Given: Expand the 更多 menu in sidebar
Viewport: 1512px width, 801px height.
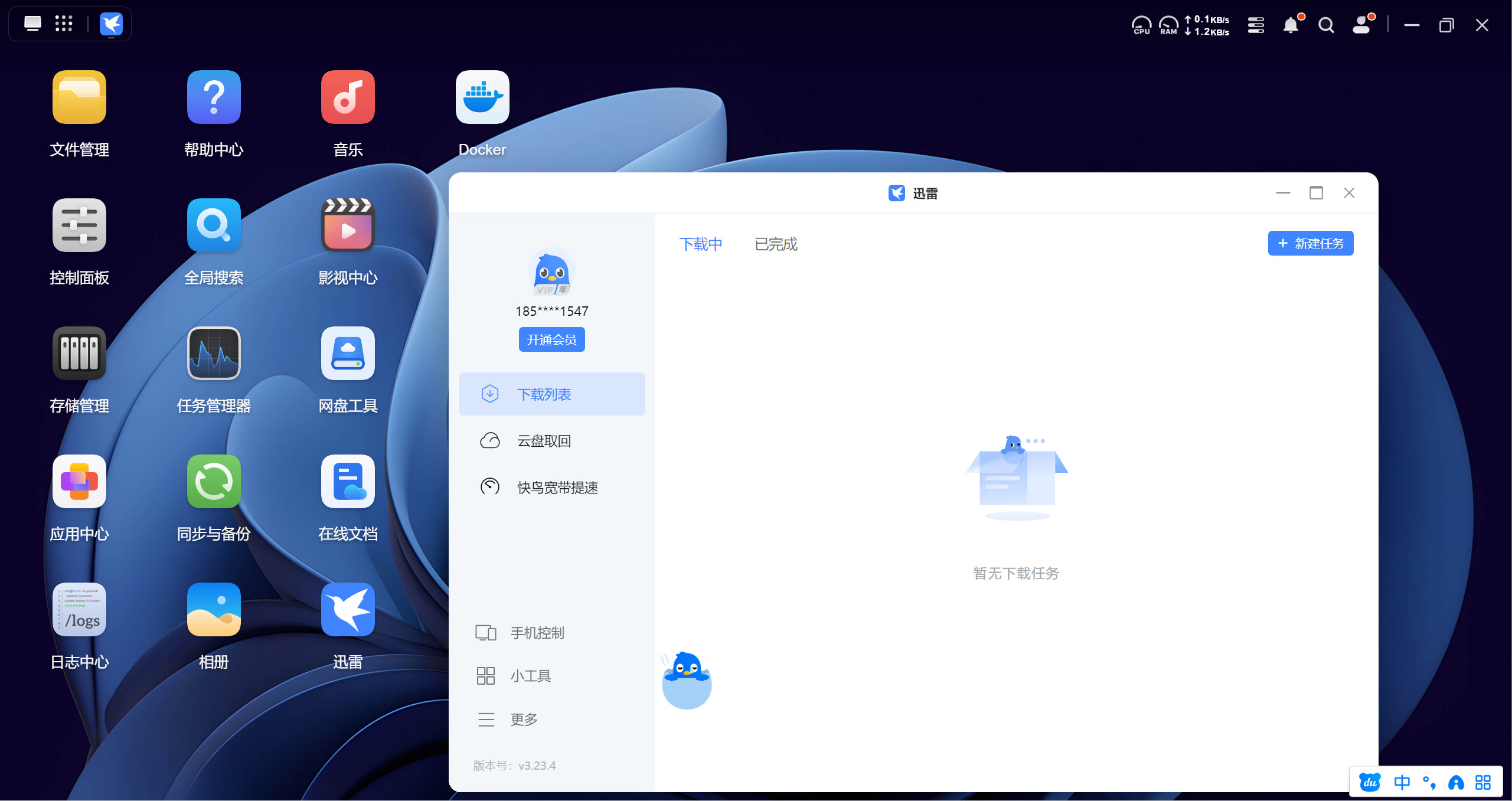Looking at the screenshot, I should click(524, 720).
